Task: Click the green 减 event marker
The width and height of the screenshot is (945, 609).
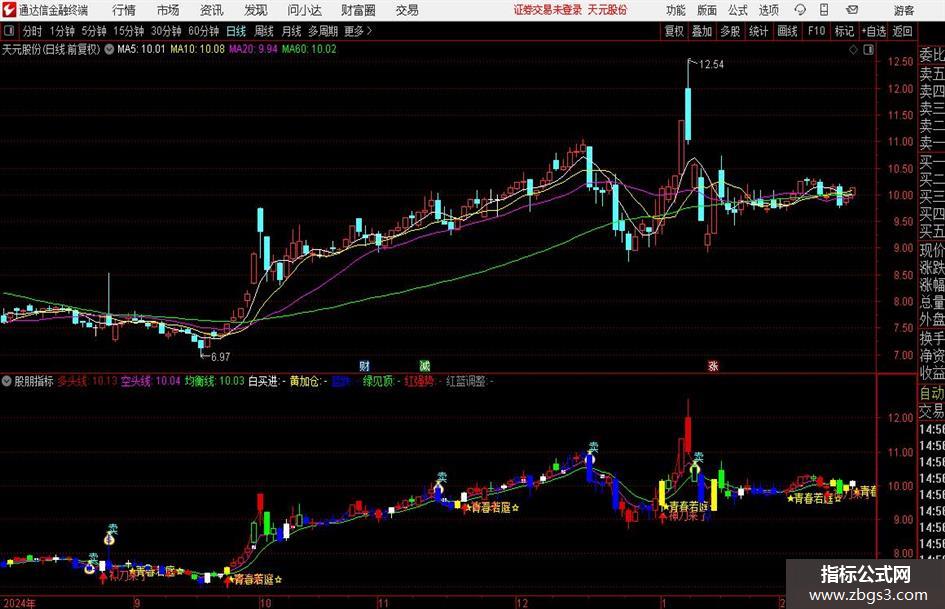Action: pos(425,366)
